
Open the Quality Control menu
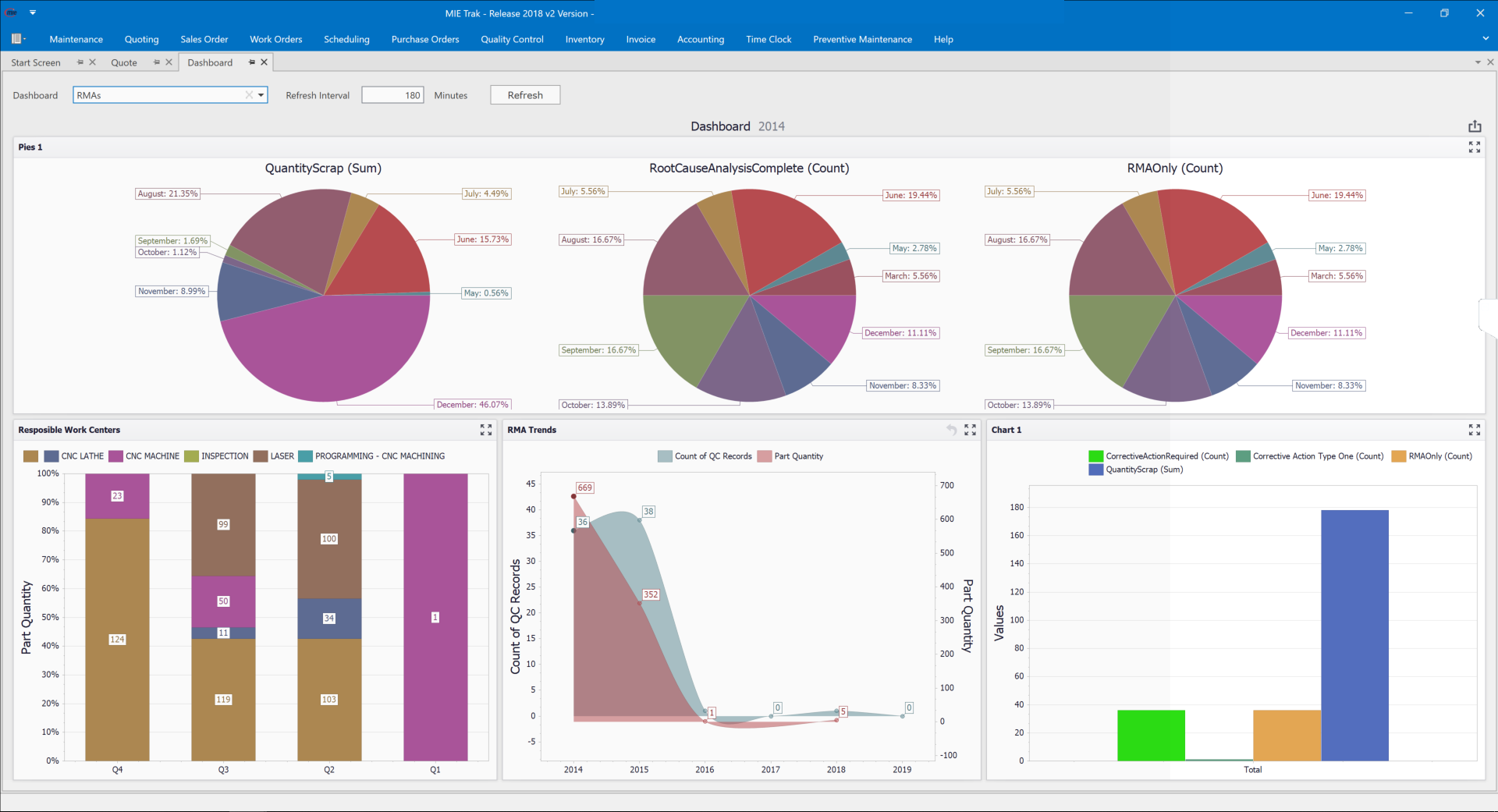click(511, 39)
